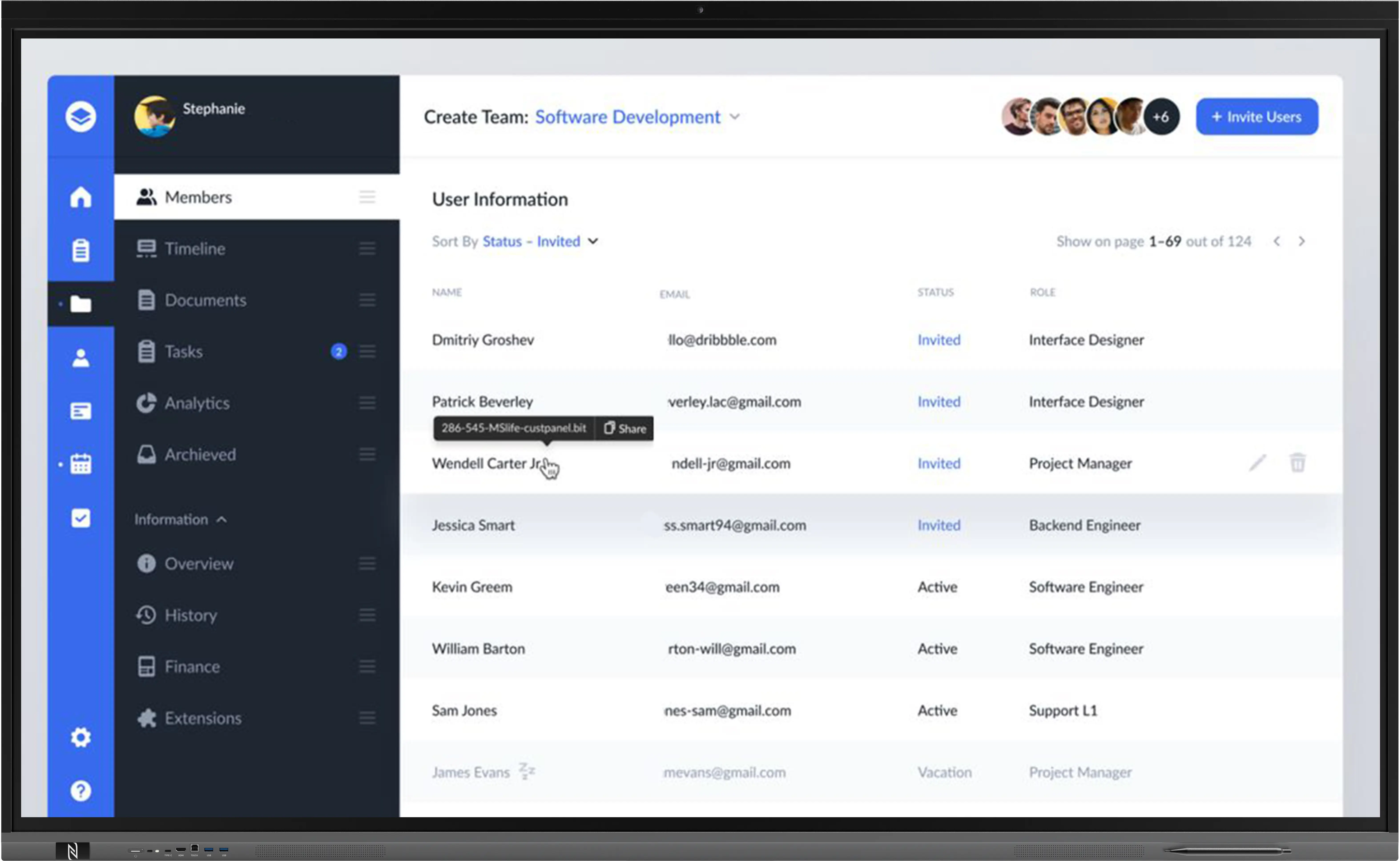This screenshot has height=861, width=1400.
Task: Select Analytics in the side menu
Action: click(197, 403)
